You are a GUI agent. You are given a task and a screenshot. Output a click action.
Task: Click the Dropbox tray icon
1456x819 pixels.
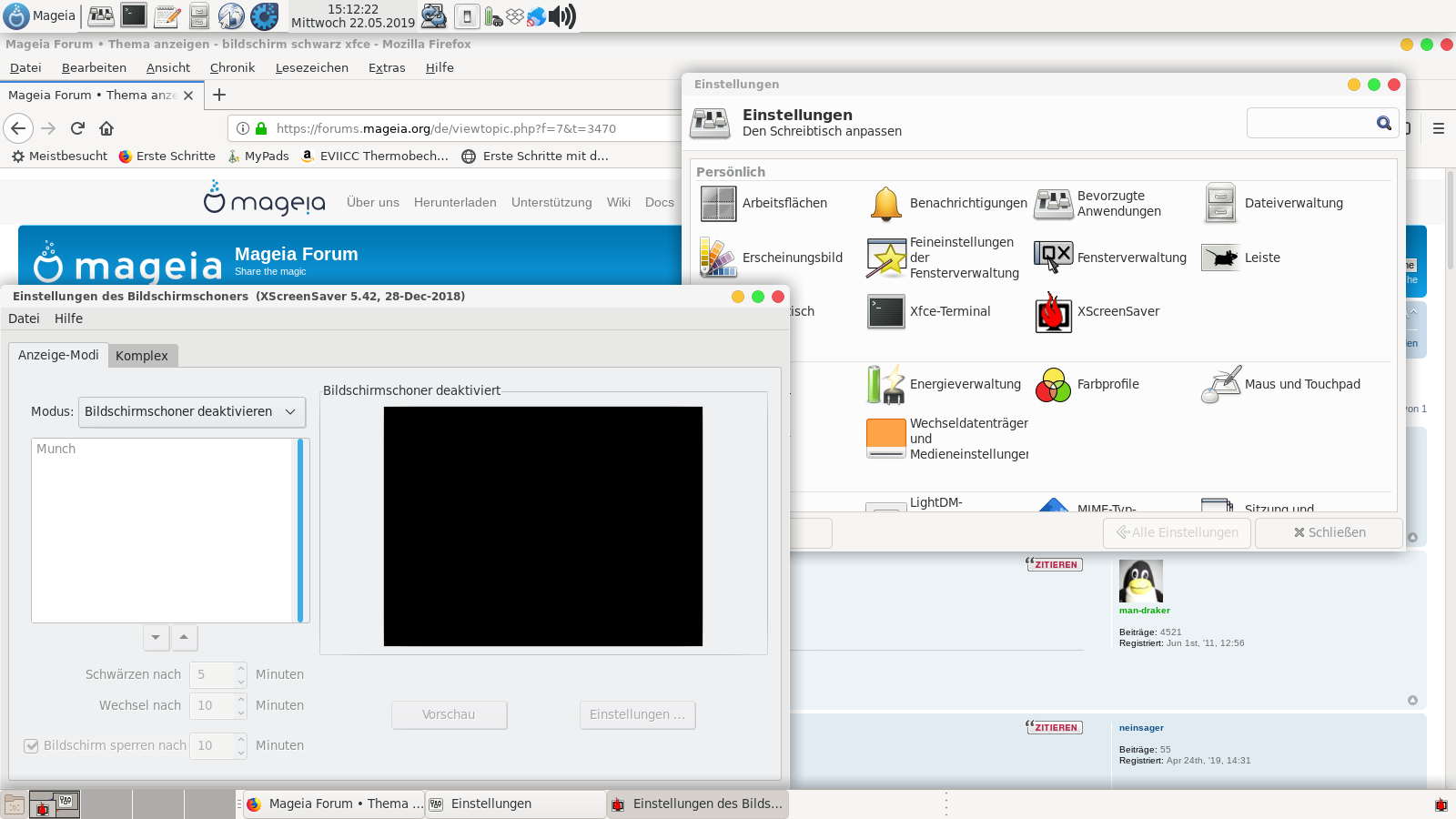[x=515, y=16]
